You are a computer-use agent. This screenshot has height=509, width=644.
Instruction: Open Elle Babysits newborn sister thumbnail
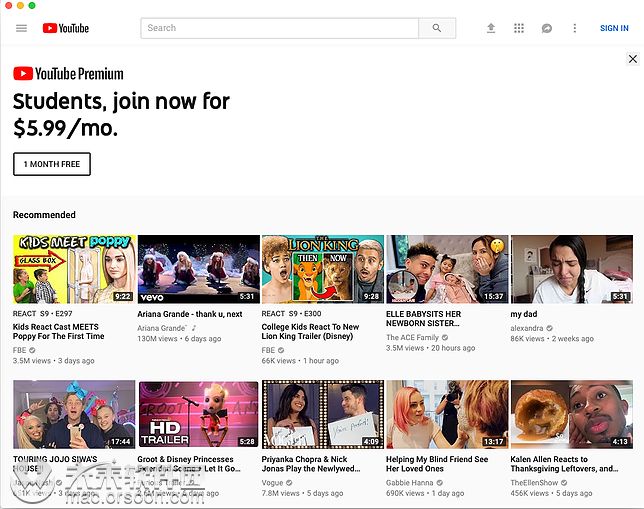point(447,269)
